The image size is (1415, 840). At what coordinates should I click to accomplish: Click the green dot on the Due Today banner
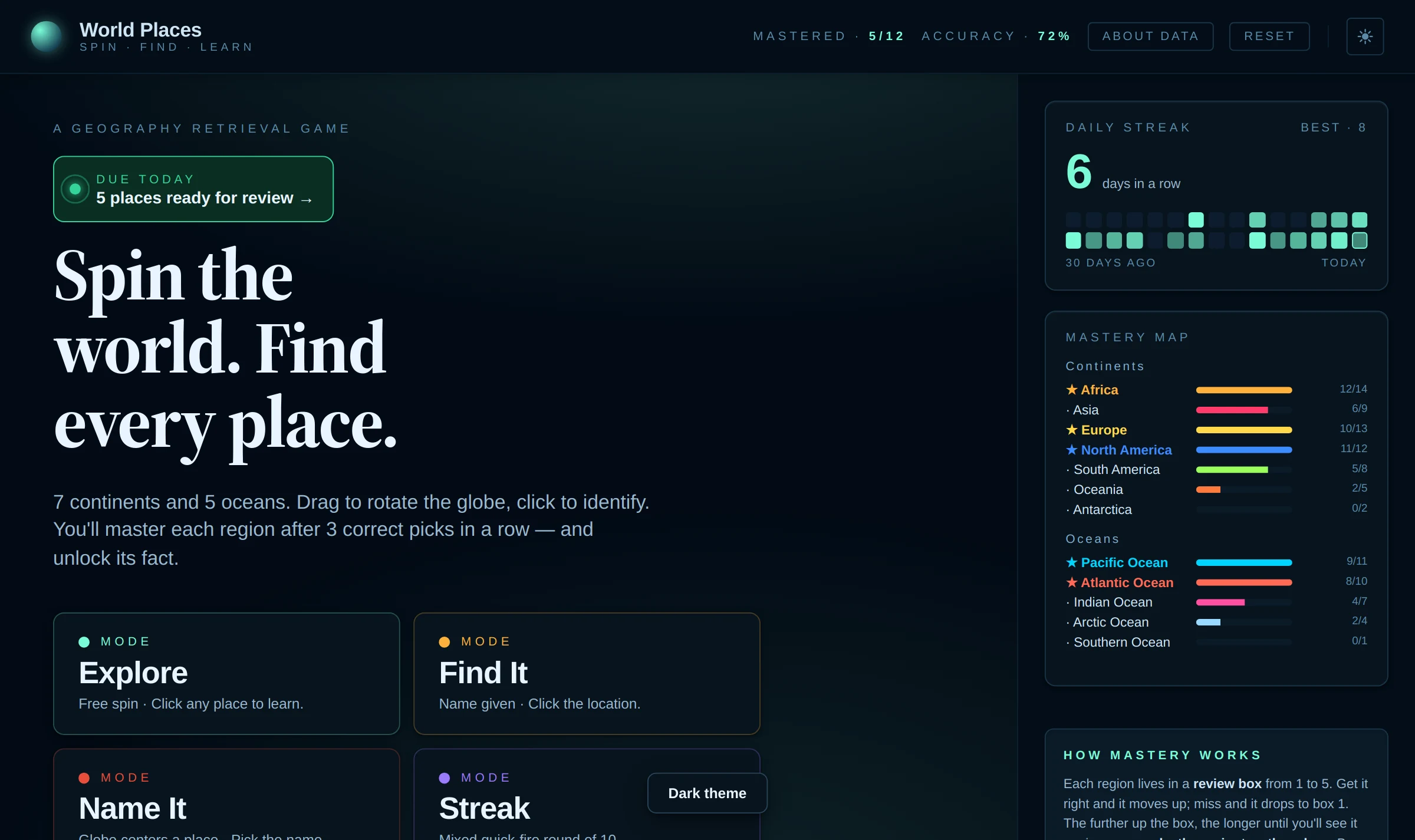(75, 189)
